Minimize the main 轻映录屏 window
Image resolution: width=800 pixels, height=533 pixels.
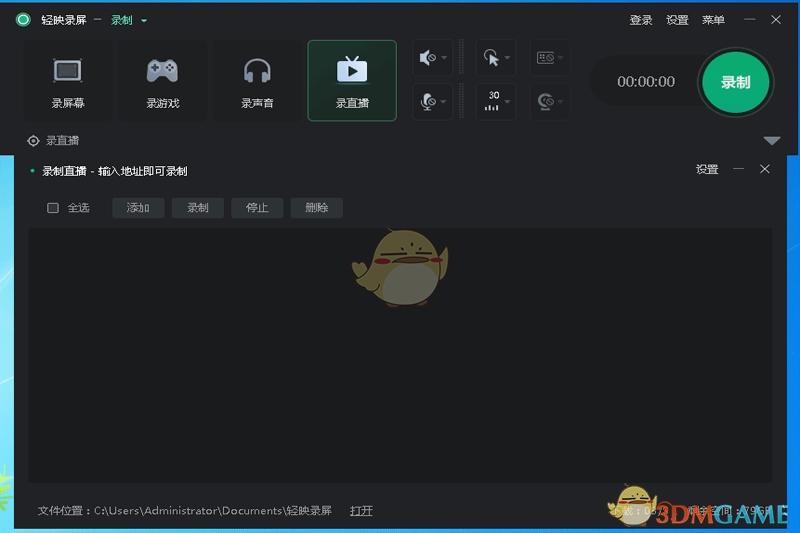(x=749, y=19)
